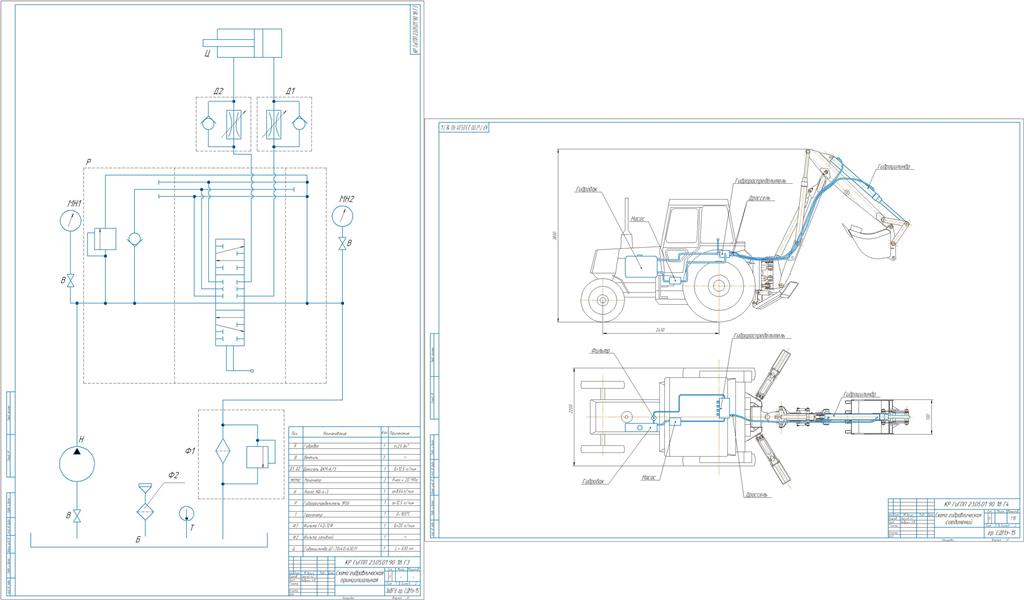Click the adjustable throttle inside block Д1
Screen dimensions: 1024x600
tap(273, 123)
